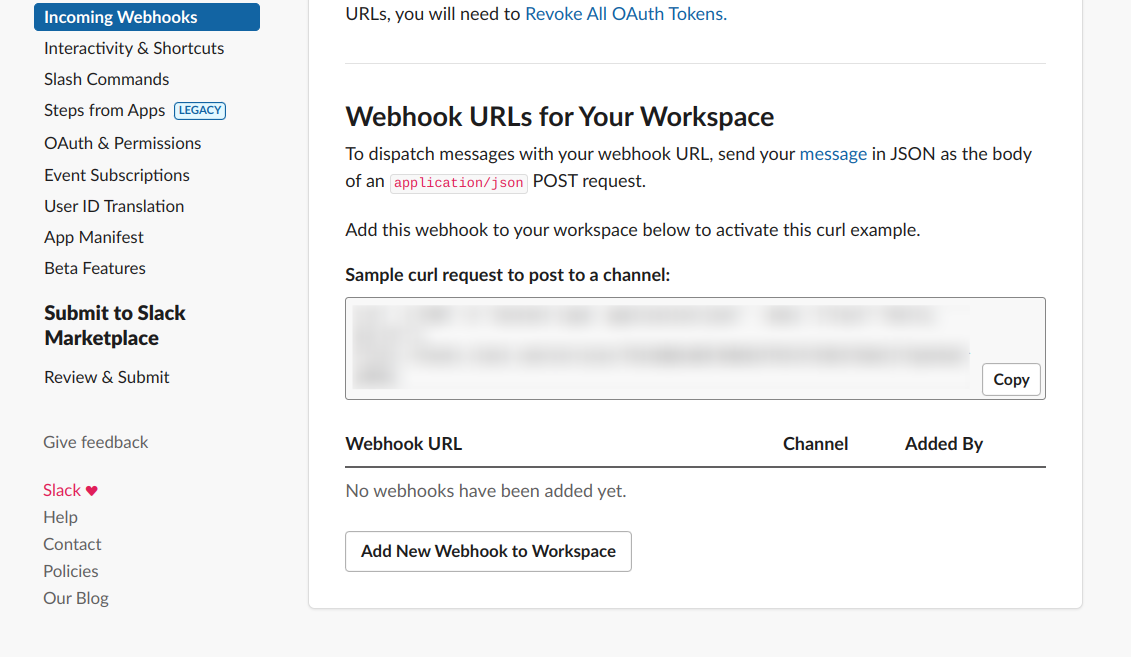
Task: Click the Contact footer link
Action: coord(72,544)
